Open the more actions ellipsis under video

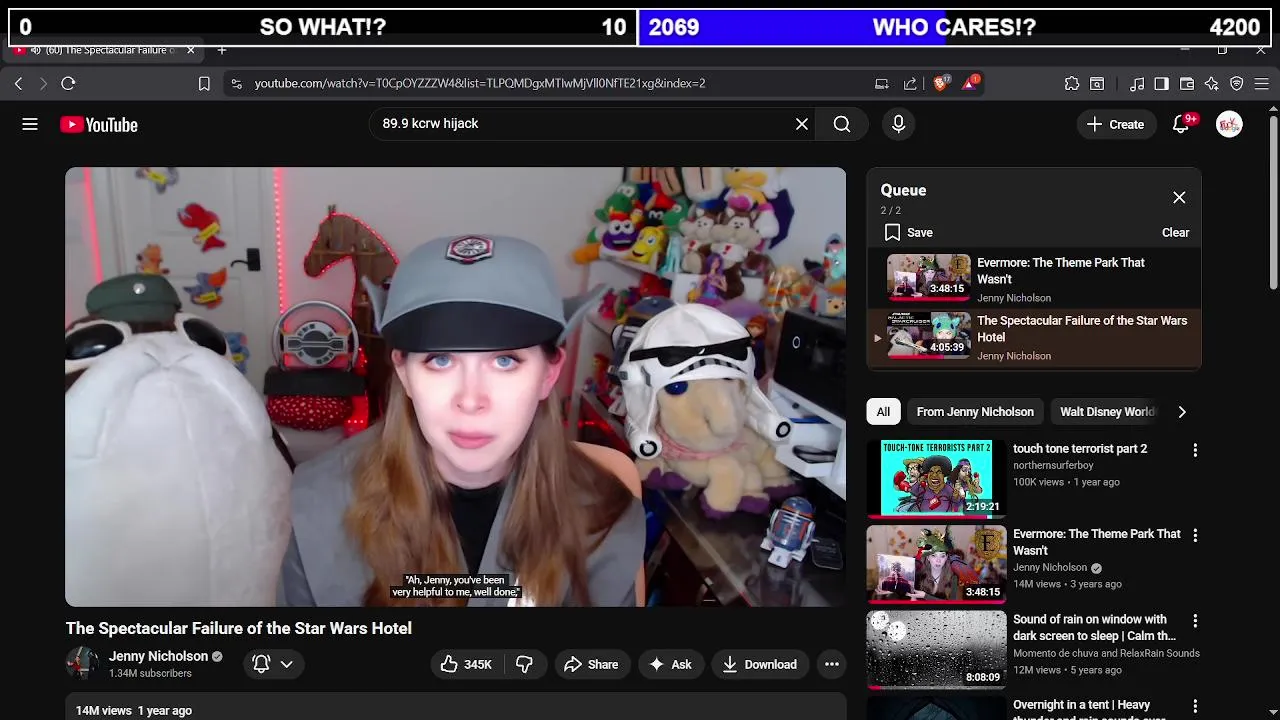point(831,664)
